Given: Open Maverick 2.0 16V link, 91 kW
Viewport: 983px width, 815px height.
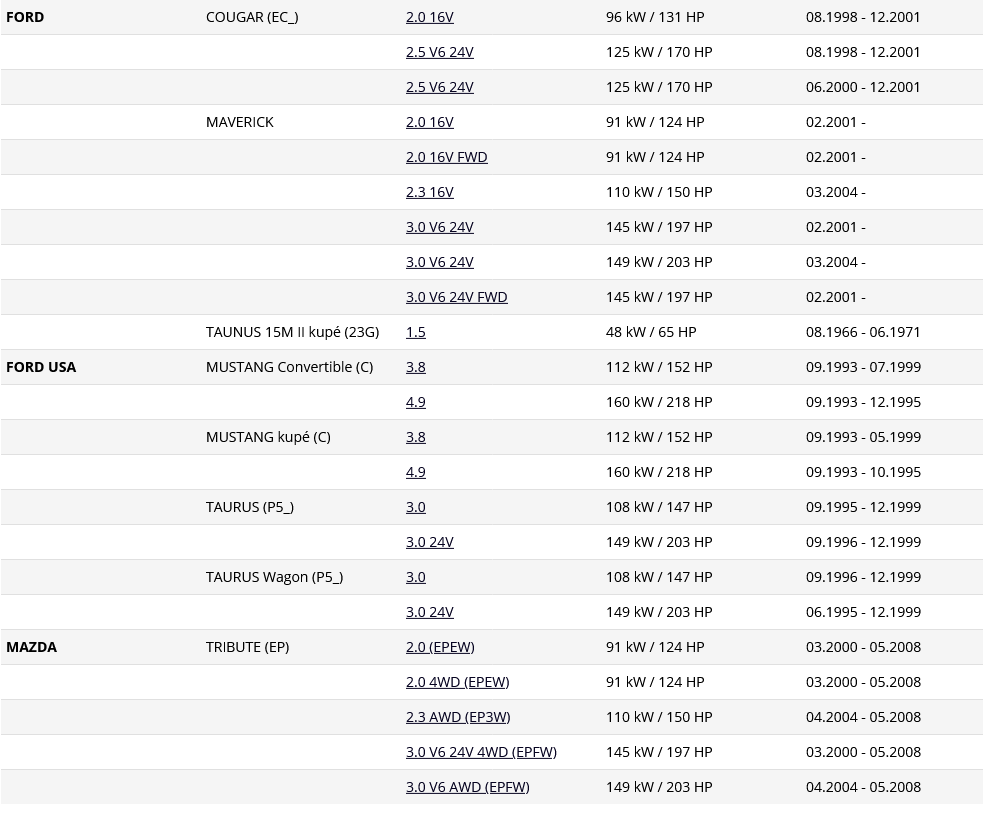Looking at the screenshot, I should click(429, 122).
